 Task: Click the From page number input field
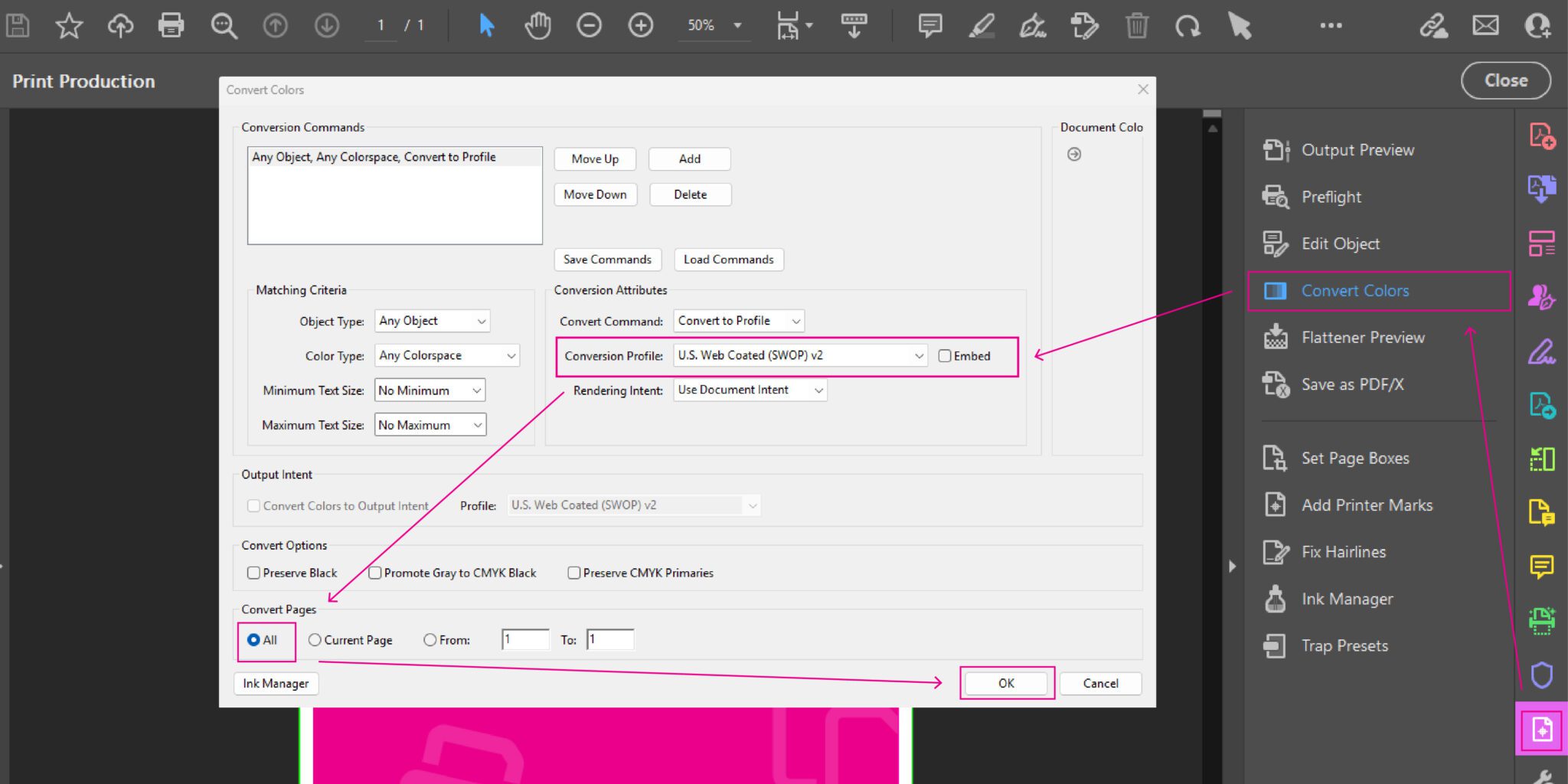pos(524,639)
